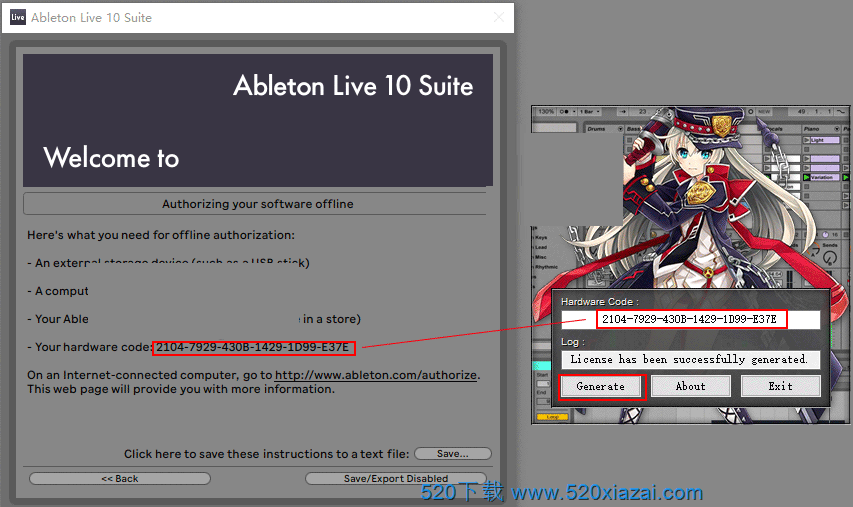This screenshot has width=853, height=507.
Task: Click the 130% zoom field
Action: point(546,111)
